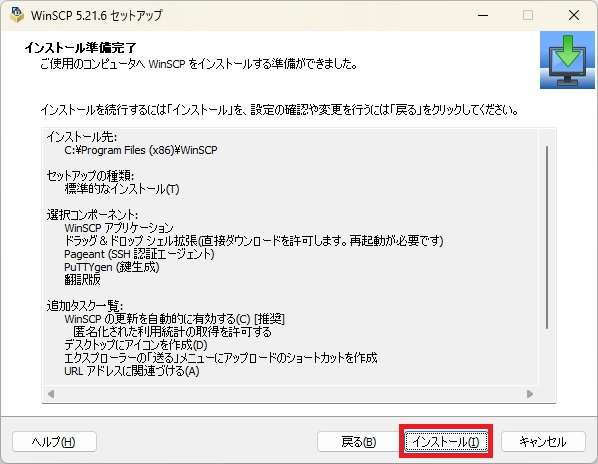This screenshot has height=464, width=598.
Task: Click the ヘルプ(H) button
Action: 54,442
